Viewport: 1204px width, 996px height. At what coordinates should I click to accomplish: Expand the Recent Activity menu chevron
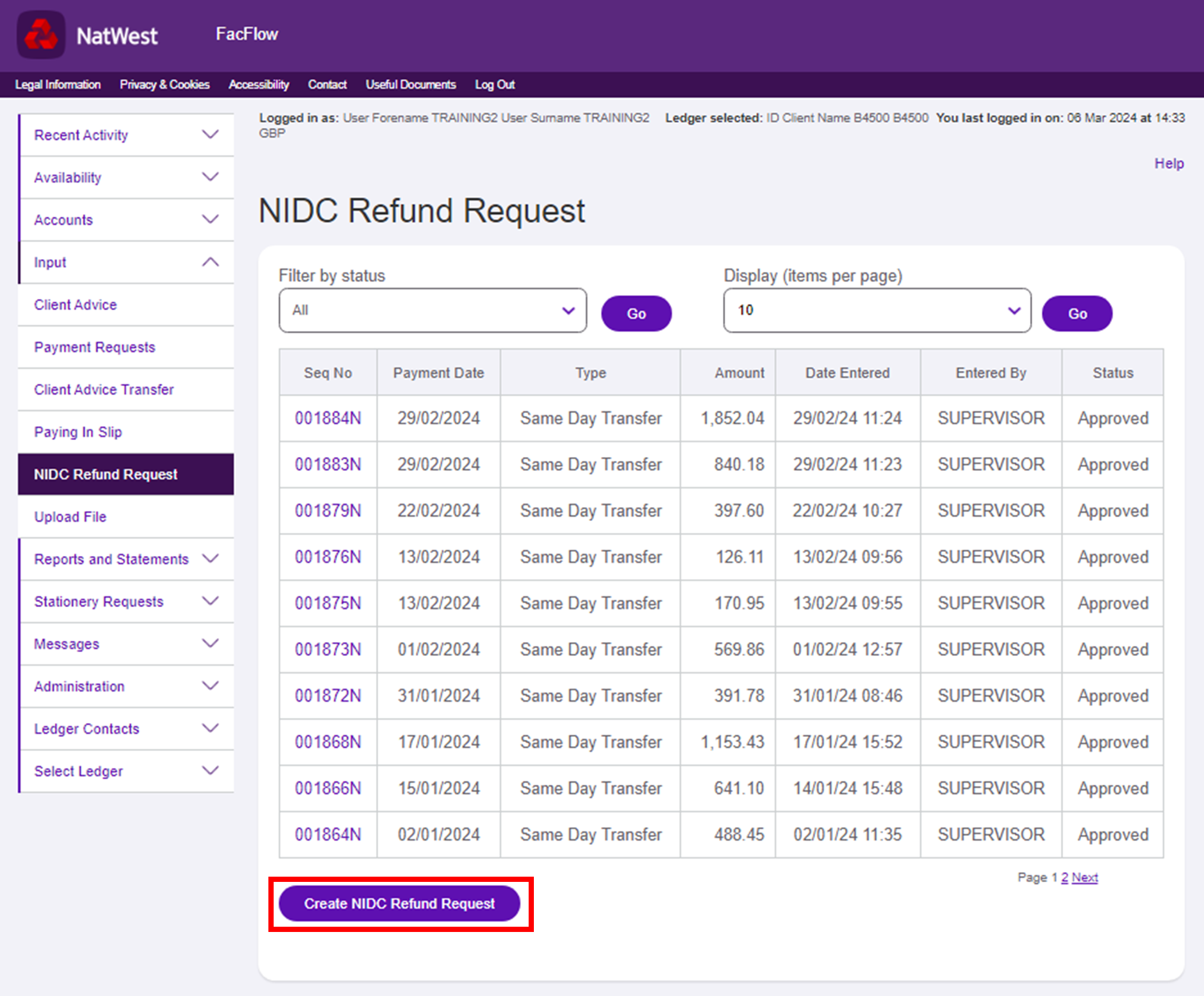pyautogui.click(x=210, y=134)
